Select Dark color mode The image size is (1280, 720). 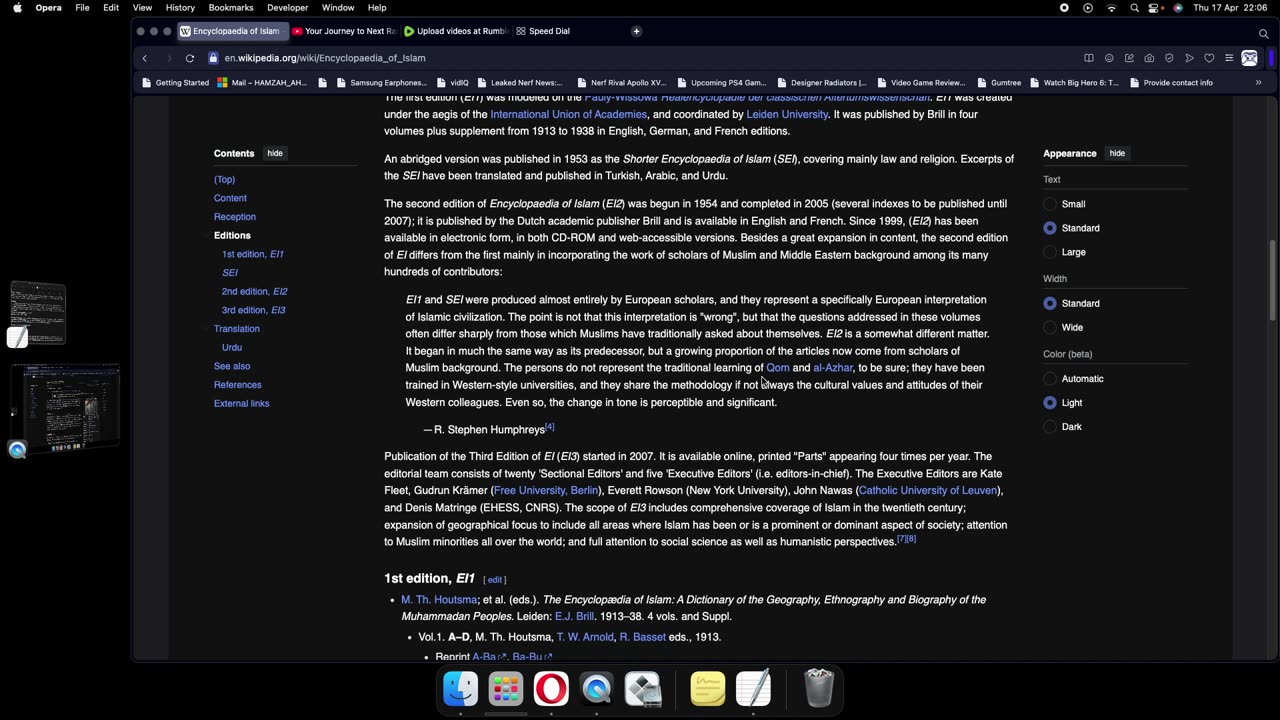point(1050,427)
